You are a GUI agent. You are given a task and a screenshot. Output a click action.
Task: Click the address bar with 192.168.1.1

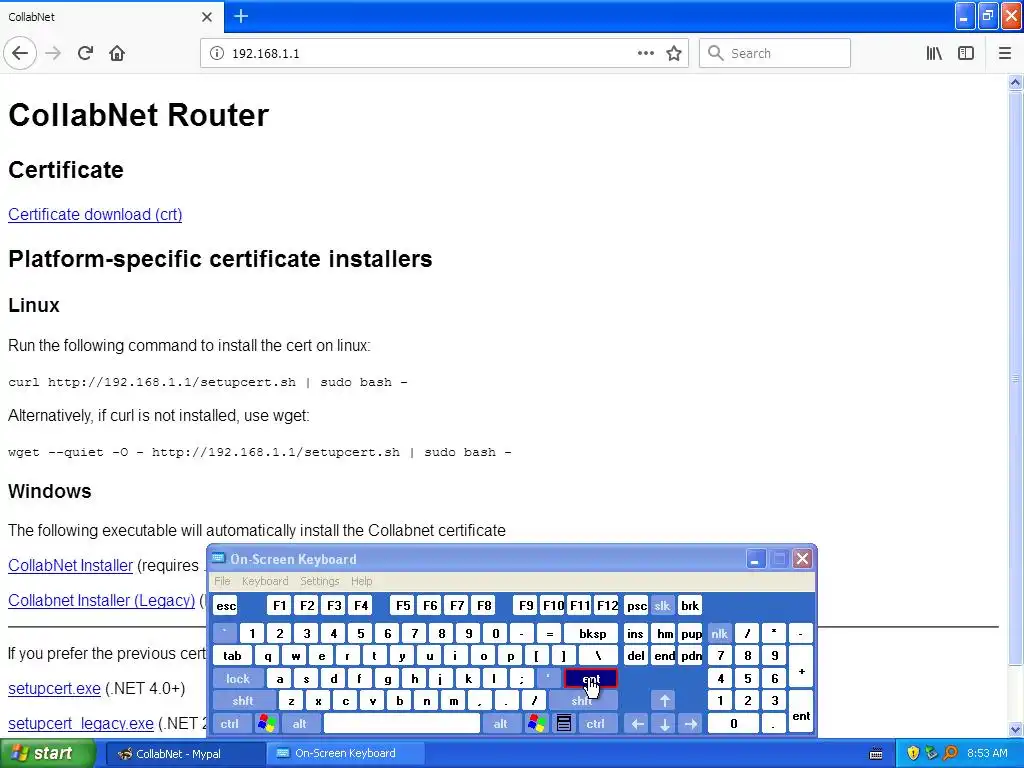[444, 54]
